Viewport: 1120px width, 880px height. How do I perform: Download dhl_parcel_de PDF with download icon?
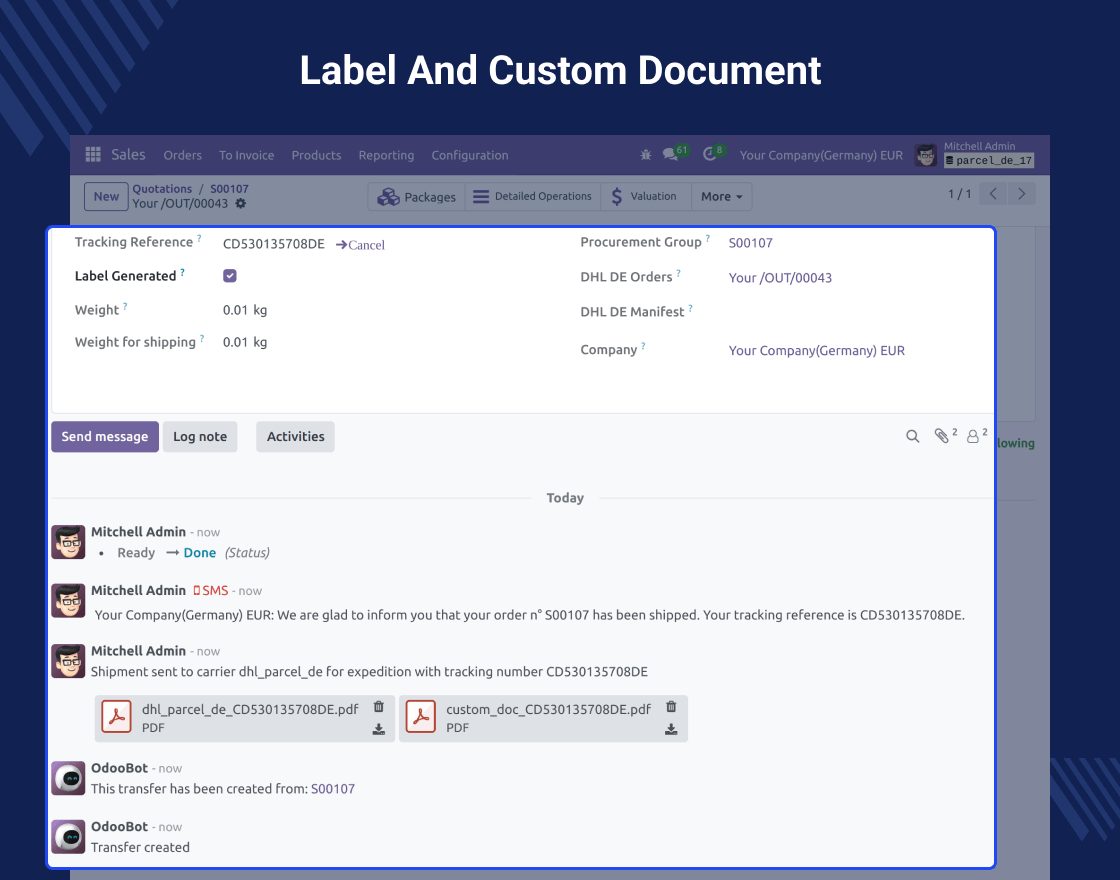coord(379,729)
